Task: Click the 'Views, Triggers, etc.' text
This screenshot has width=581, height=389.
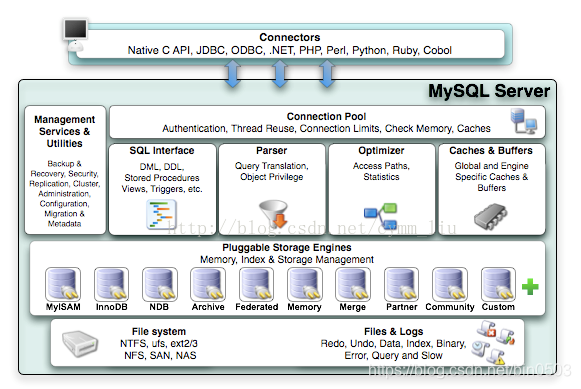Action: (x=162, y=189)
